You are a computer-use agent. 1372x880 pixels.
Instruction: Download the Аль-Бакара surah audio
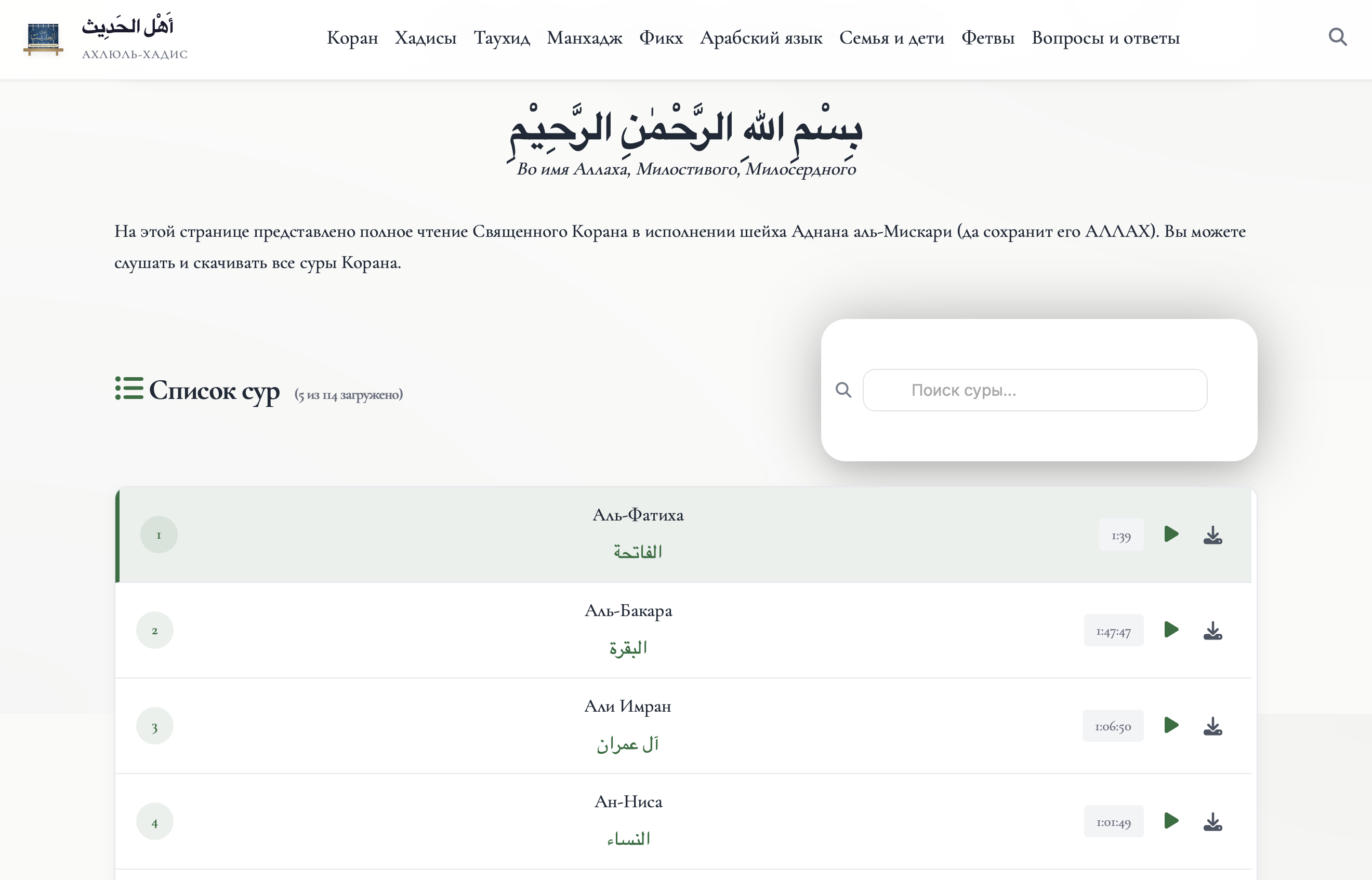[1212, 630]
